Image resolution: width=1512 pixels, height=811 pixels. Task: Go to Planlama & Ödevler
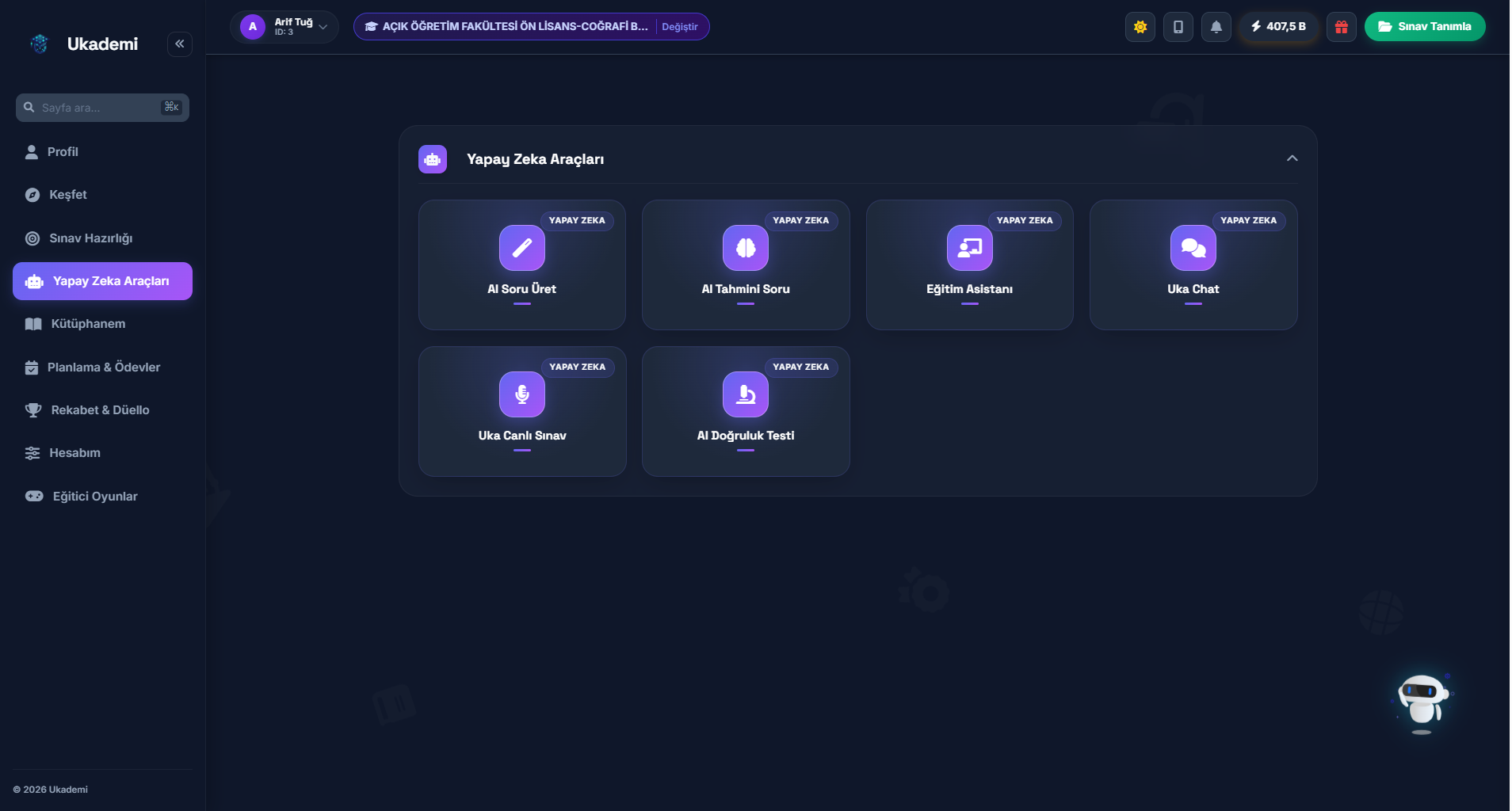click(x=102, y=367)
